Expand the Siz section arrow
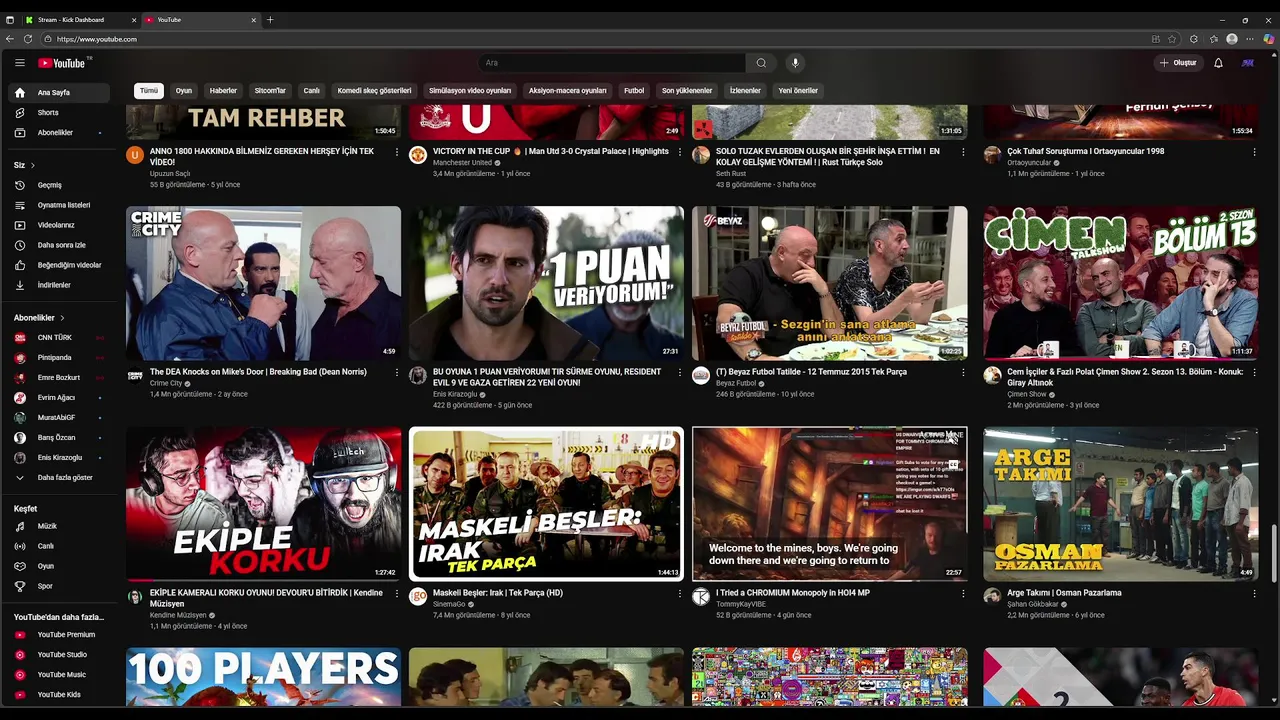This screenshot has width=1280, height=720. point(32,165)
